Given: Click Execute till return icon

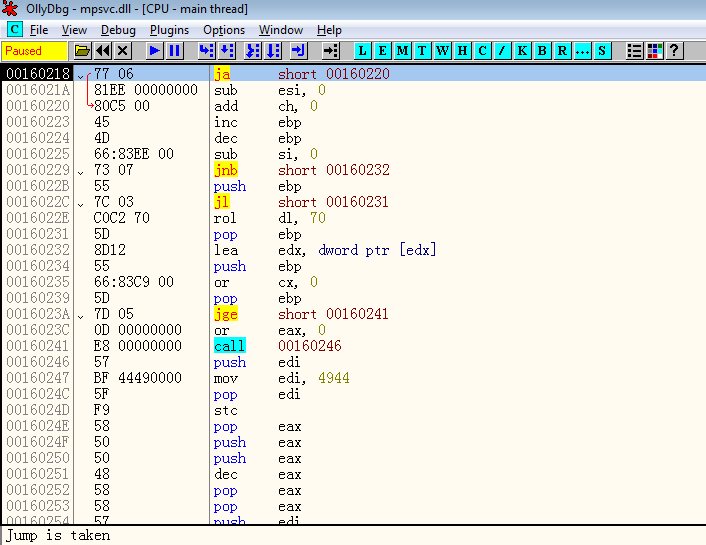Looking at the screenshot, I should pyautogui.click(x=298, y=50).
